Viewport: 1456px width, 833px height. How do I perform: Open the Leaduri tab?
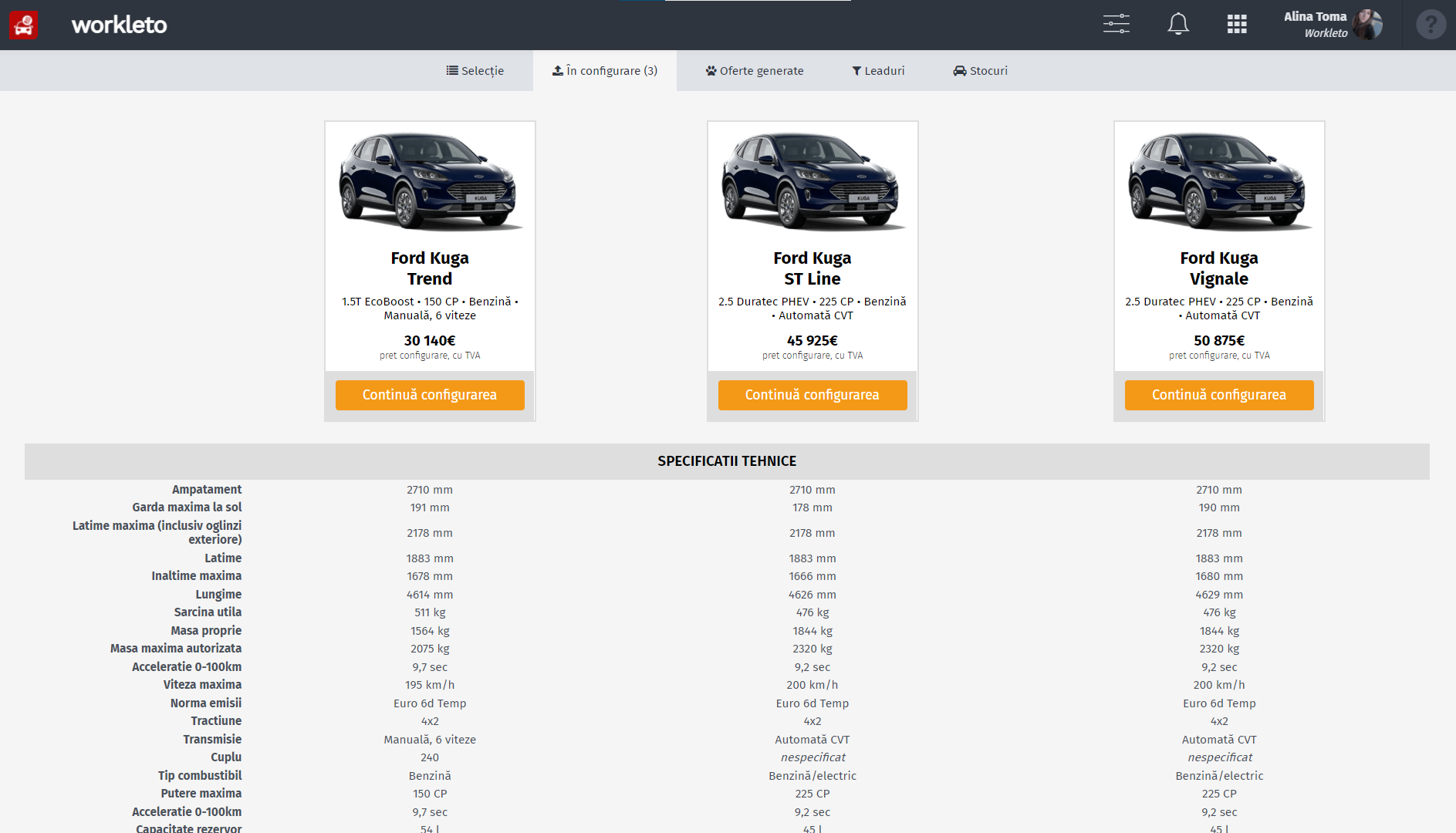pos(878,71)
